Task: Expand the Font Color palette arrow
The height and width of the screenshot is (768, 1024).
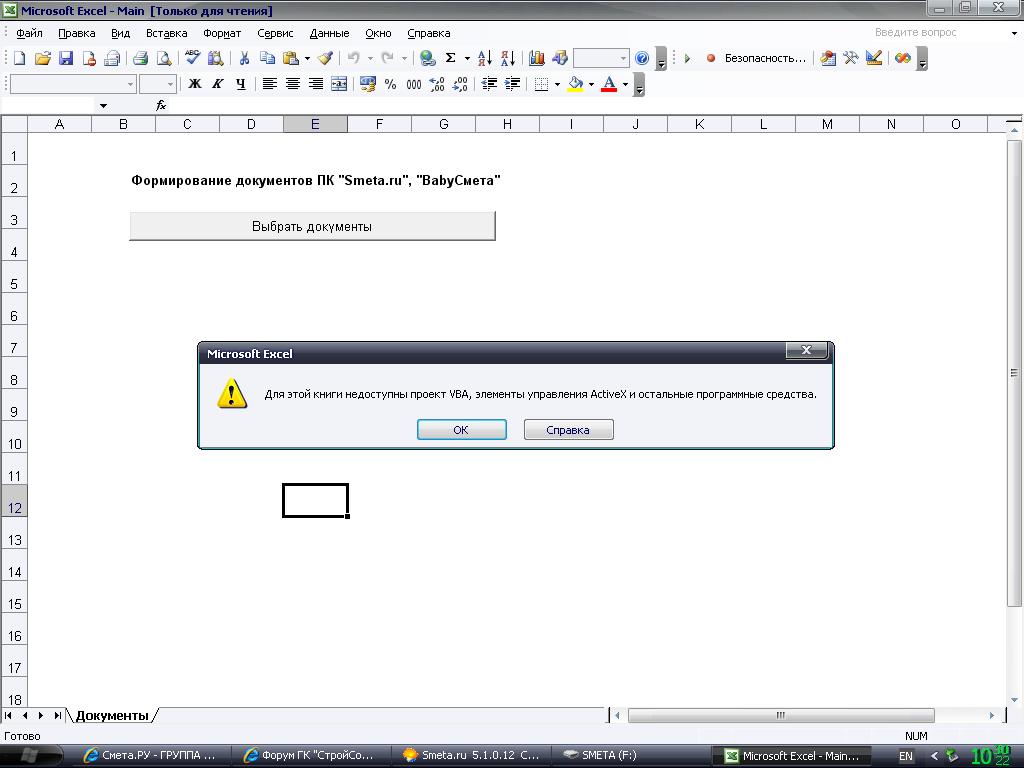Action: click(626, 84)
